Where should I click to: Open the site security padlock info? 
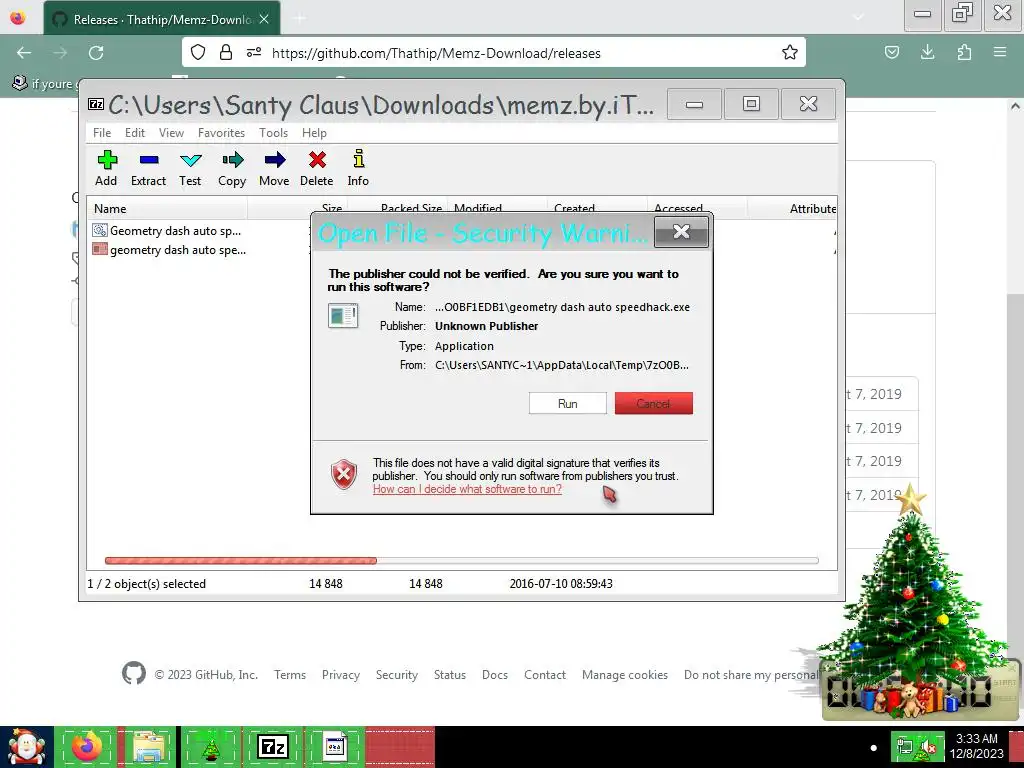pos(225,52)
